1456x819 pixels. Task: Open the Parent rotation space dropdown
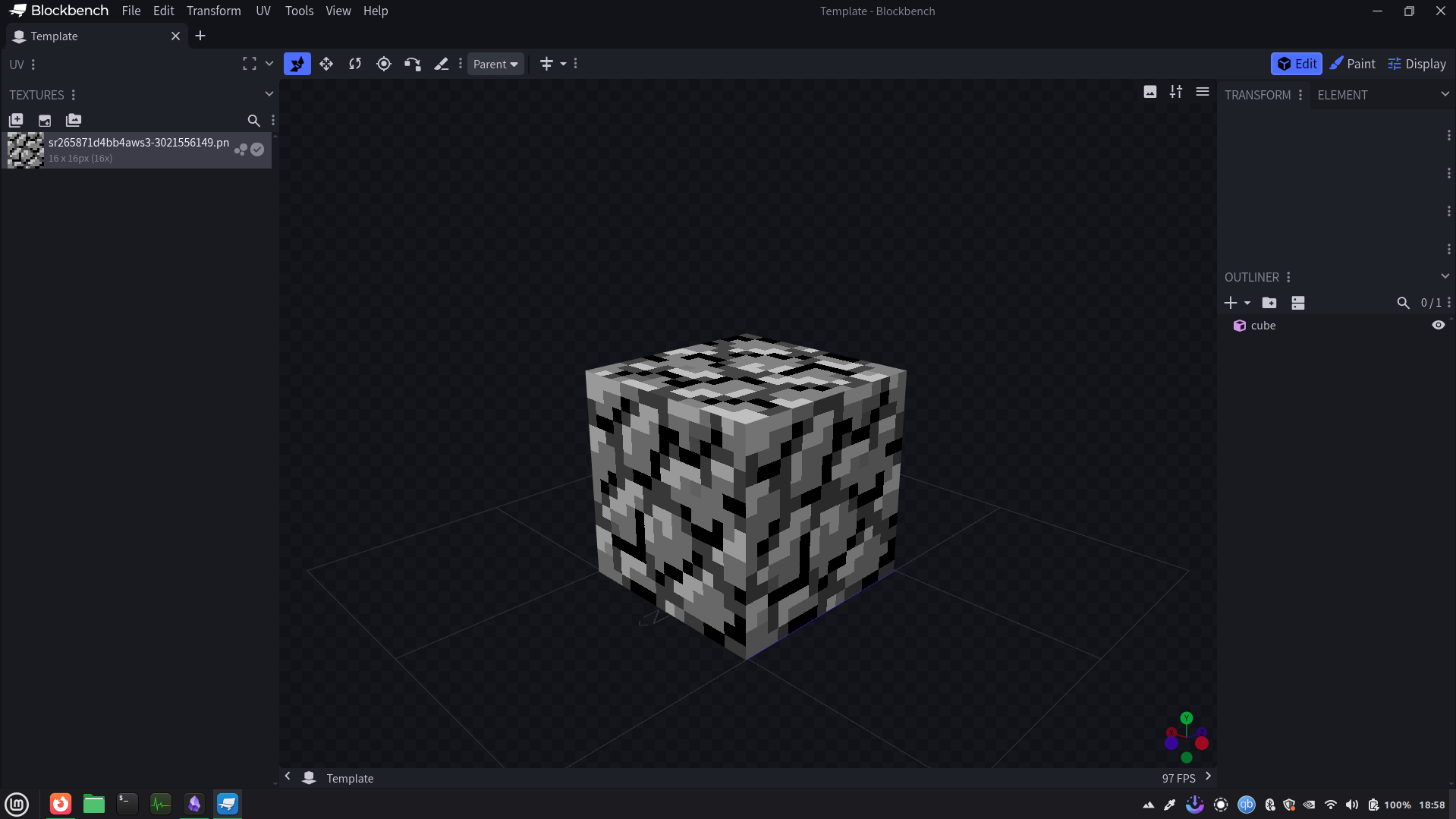tap(495, 64)
